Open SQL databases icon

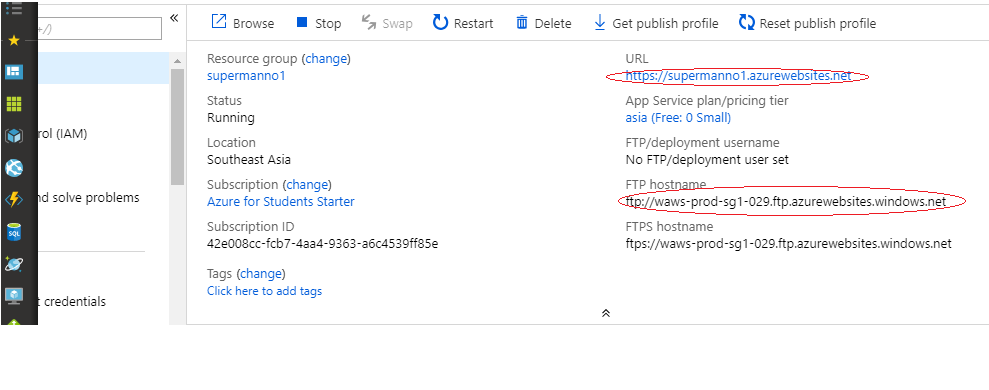(14, 232)
